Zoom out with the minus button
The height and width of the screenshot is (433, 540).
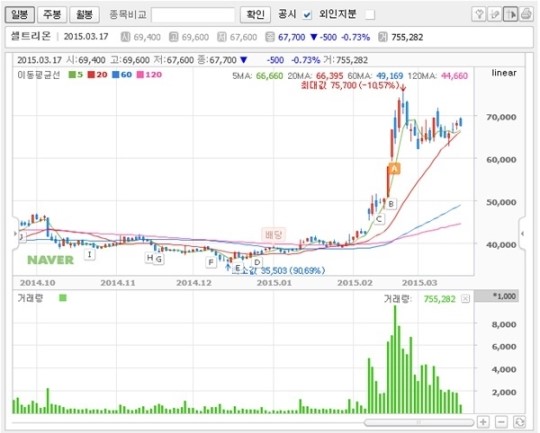pos(501,422)
